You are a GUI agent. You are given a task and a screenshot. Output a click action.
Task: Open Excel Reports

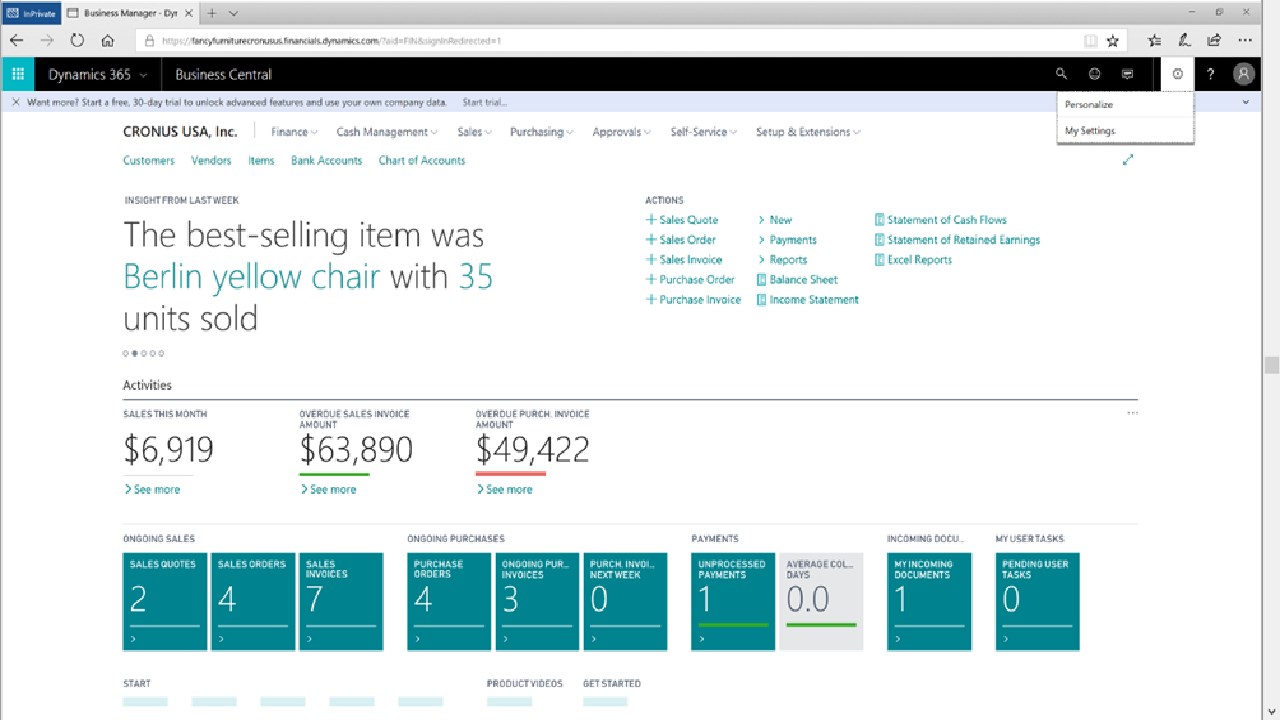tap(913, 260)
